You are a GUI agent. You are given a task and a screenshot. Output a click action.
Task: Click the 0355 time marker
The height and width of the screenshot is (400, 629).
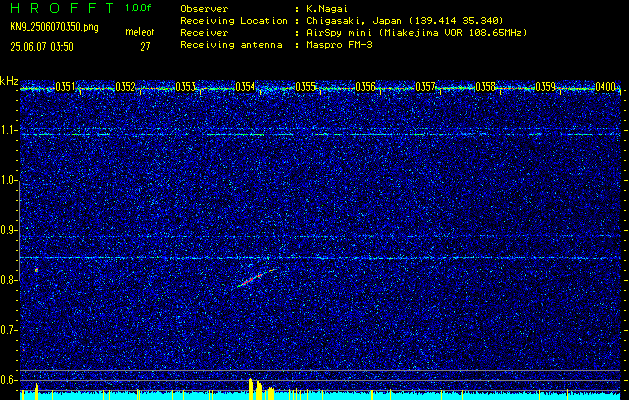(x=306, y=87)
